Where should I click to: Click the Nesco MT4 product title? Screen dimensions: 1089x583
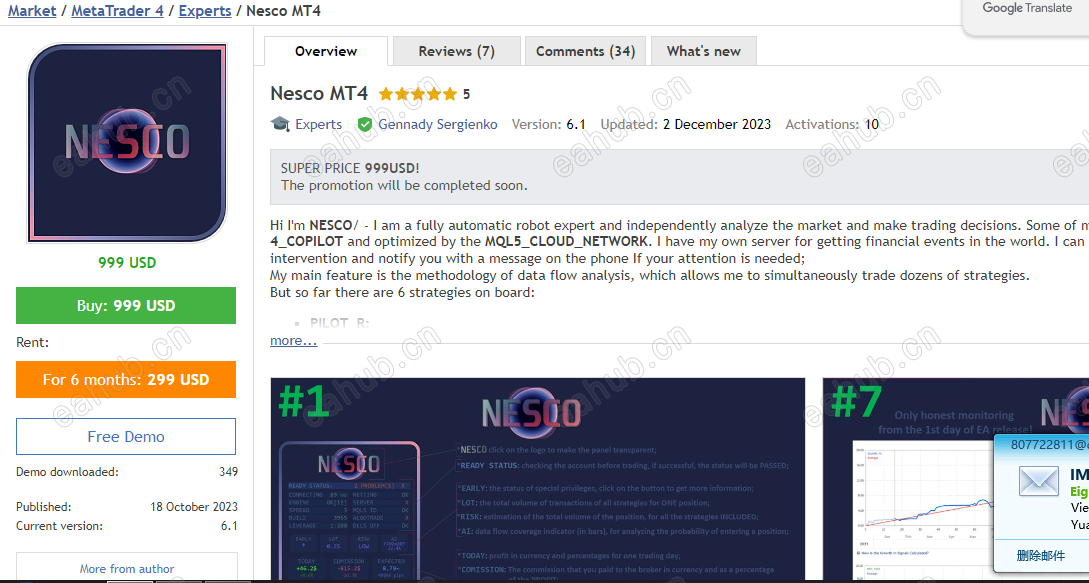coord(319,93)
